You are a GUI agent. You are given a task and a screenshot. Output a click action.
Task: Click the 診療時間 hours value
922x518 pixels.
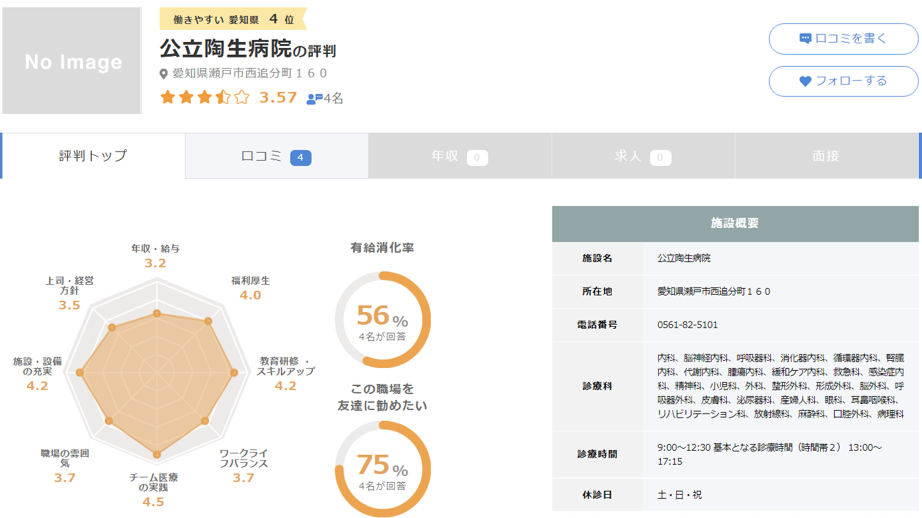click(770, 454)
